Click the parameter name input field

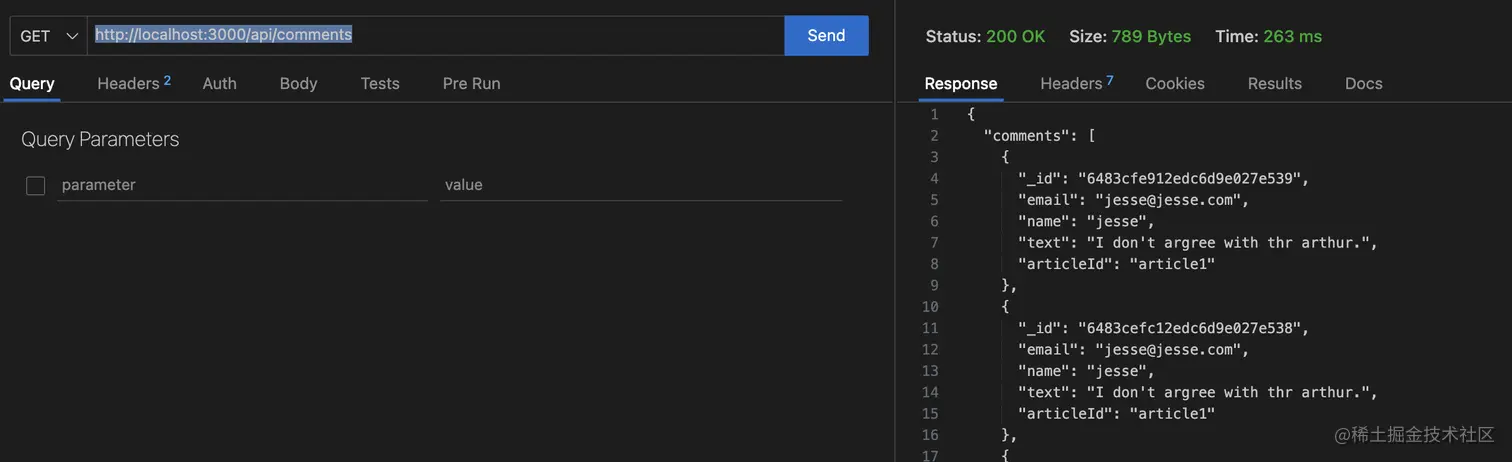tap(242, 185)
